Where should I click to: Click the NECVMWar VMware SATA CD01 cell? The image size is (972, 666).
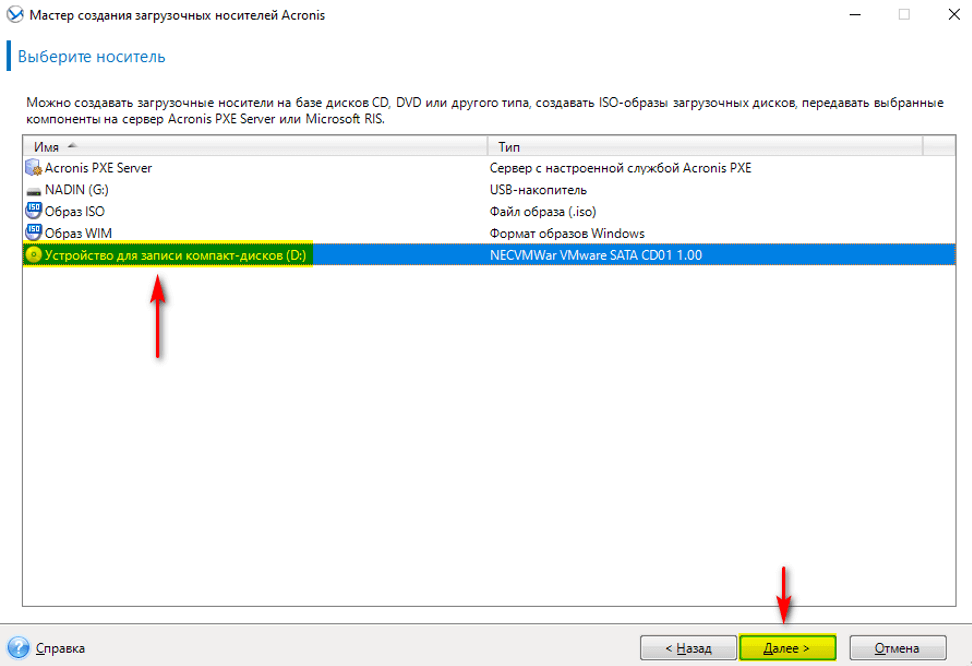click(x=596, y=255)
